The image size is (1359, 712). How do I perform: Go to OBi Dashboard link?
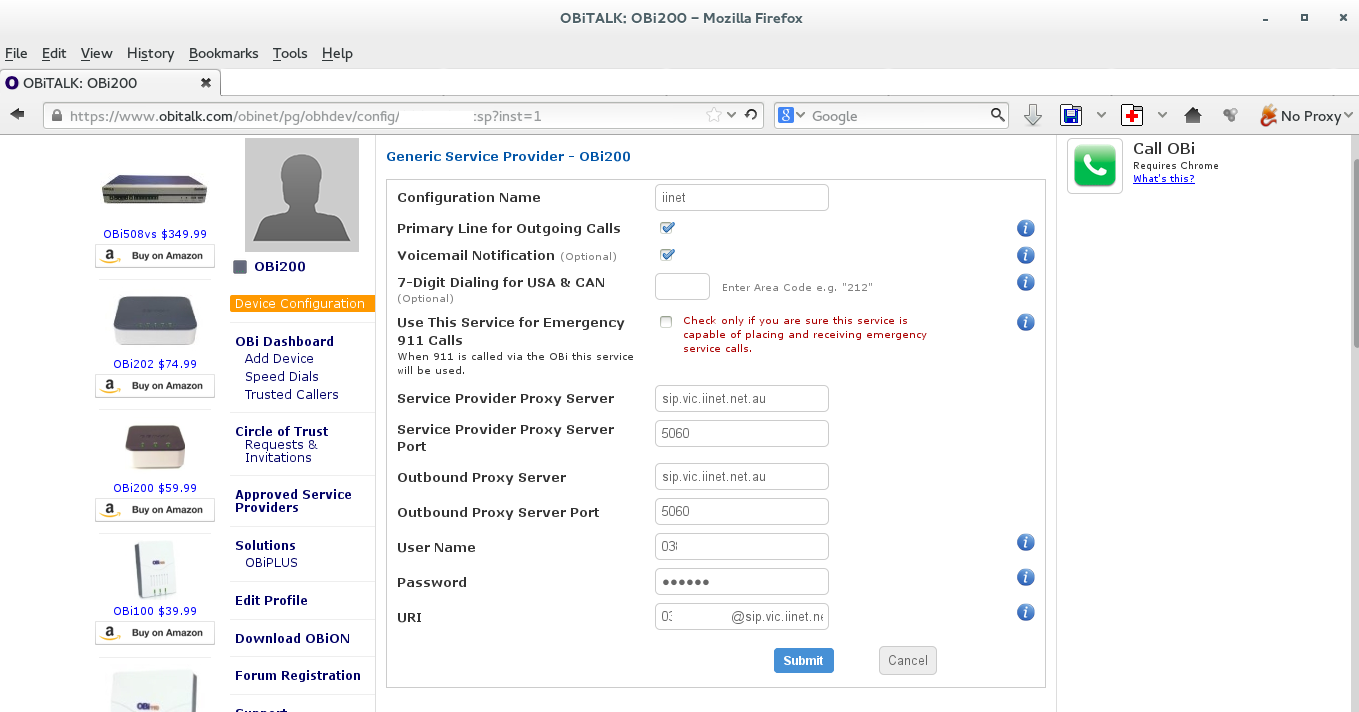pyautogui.click(x=284, y=341)
